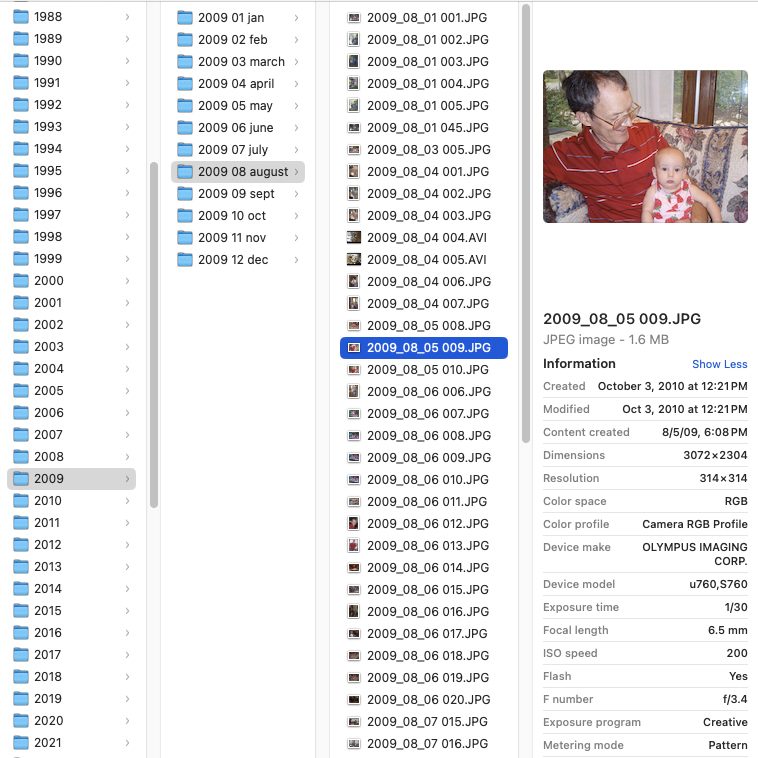Viewport: 758px width, 758px height.
Task: Expand the 2009 05 may chevron
Action: pyautogui.click(x=296, y=106)
